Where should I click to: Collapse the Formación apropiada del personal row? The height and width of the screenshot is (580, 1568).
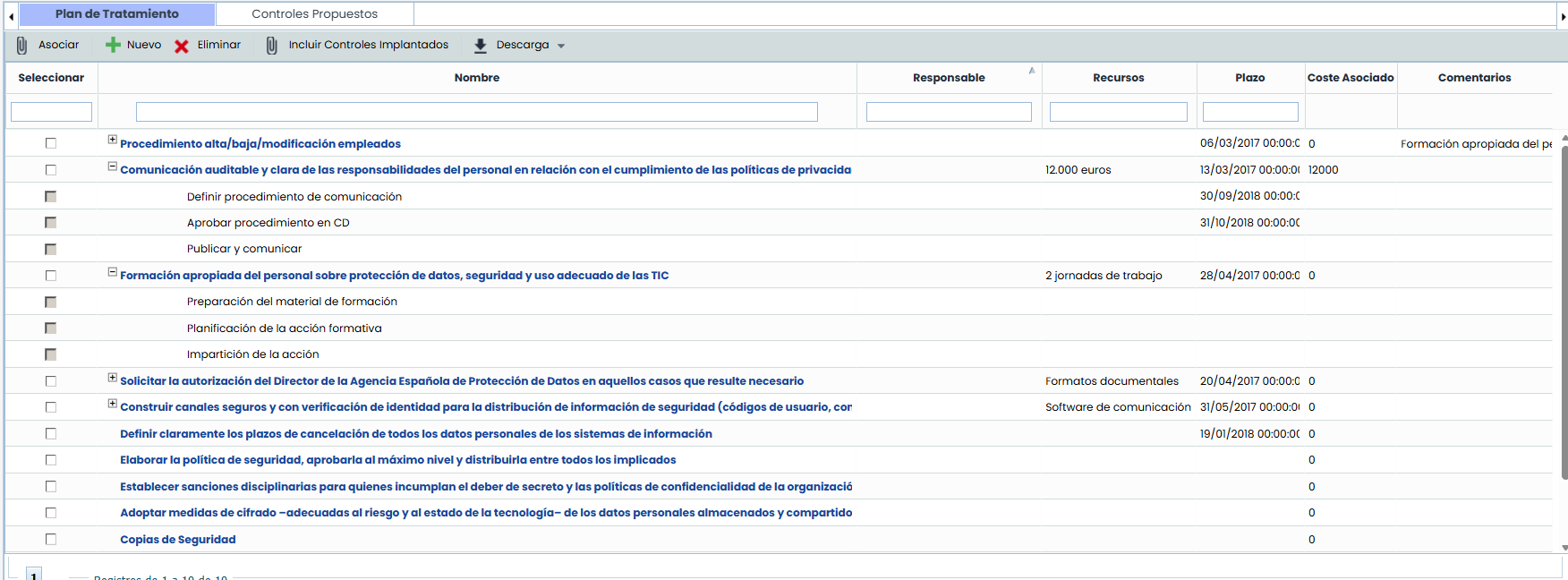113,272
